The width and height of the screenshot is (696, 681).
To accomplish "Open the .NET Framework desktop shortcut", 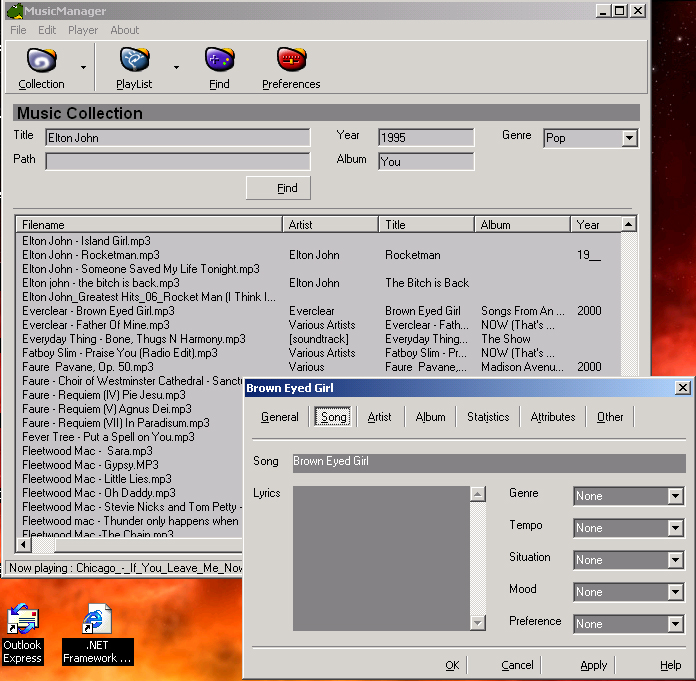I will [97, 622].
